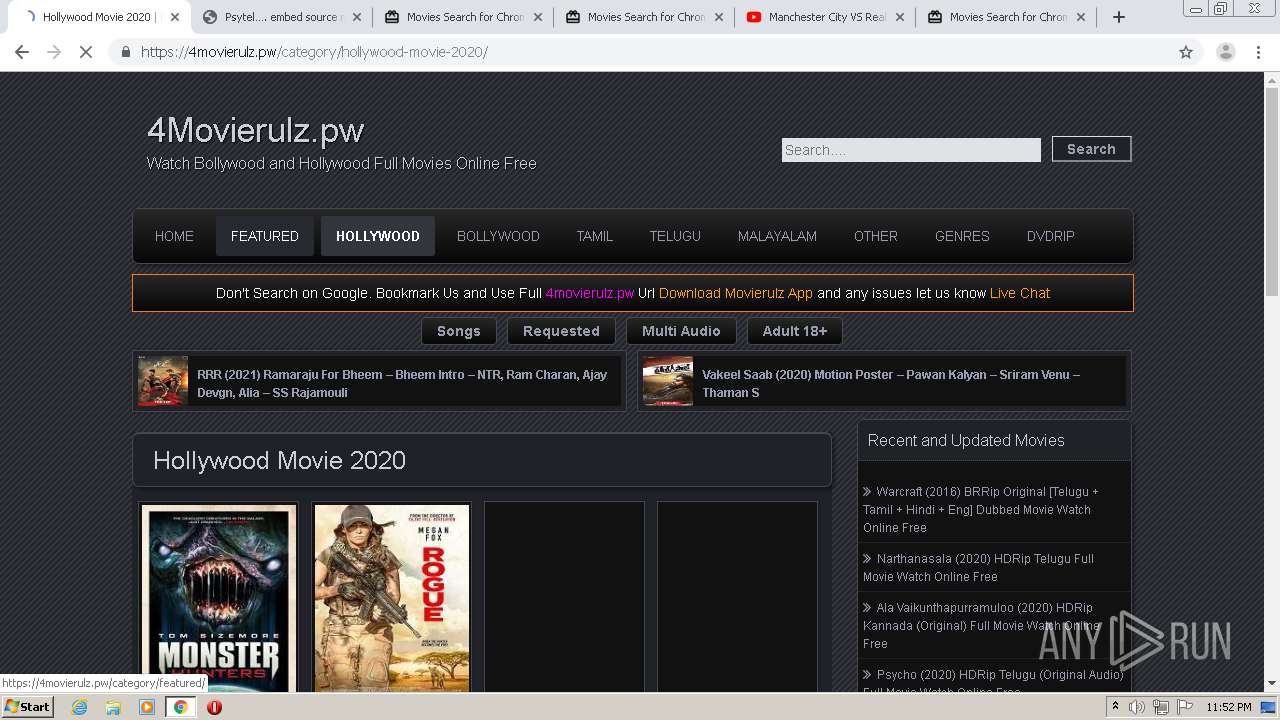Image resolution: width=1280 pixels, height=720 pixels.
Task: Open the BOLLYWOOD menu item
Action: [x=498, y=236]
